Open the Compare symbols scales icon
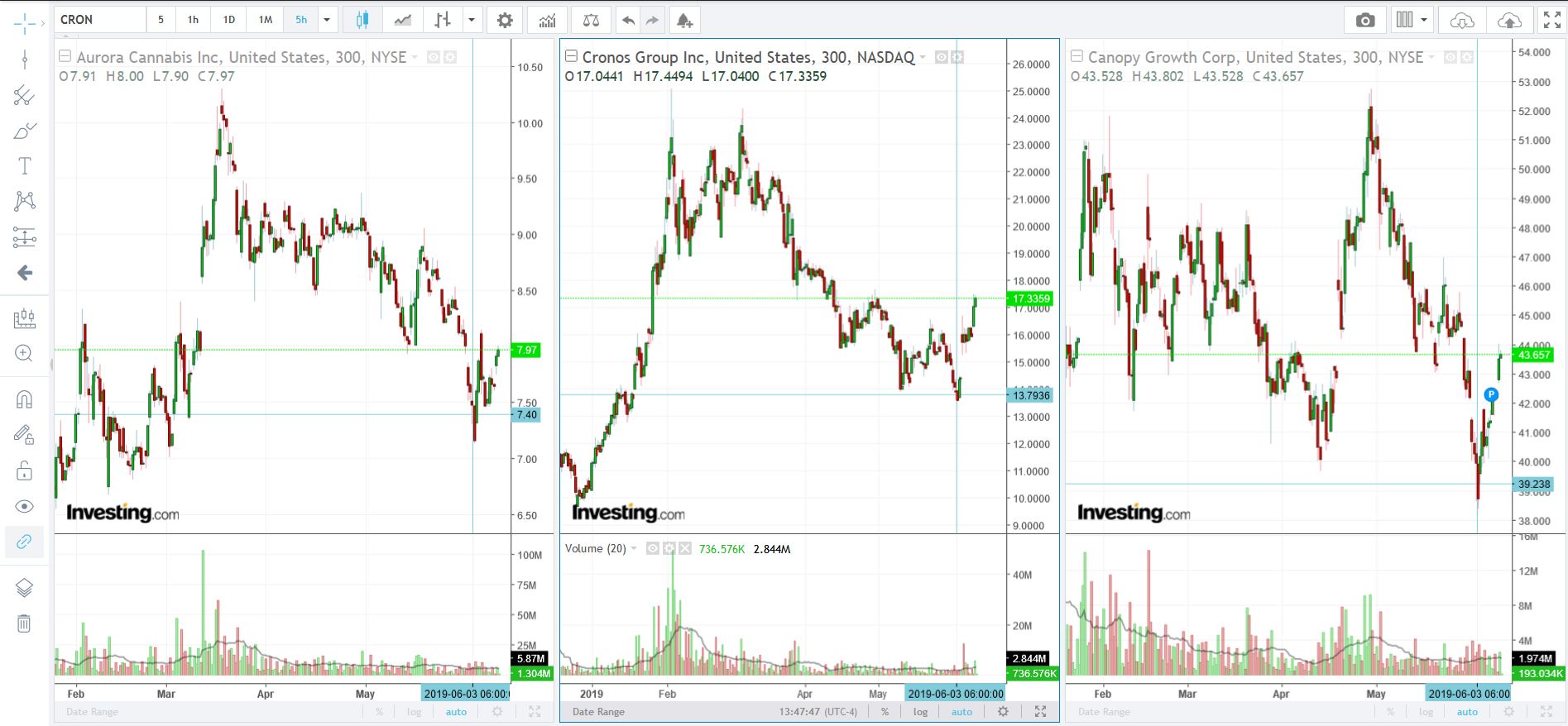 591,20
